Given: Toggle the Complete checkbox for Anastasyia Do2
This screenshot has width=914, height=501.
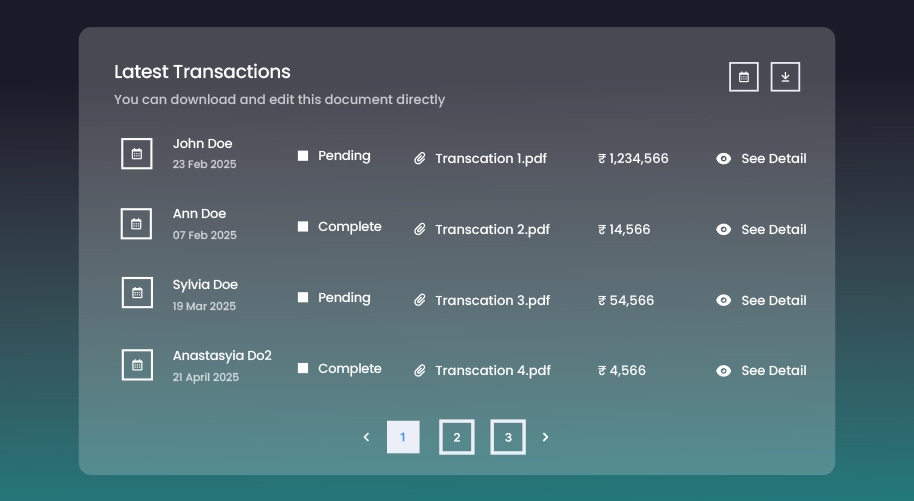Looking at the screenshot, I should (x=303, y=369).
